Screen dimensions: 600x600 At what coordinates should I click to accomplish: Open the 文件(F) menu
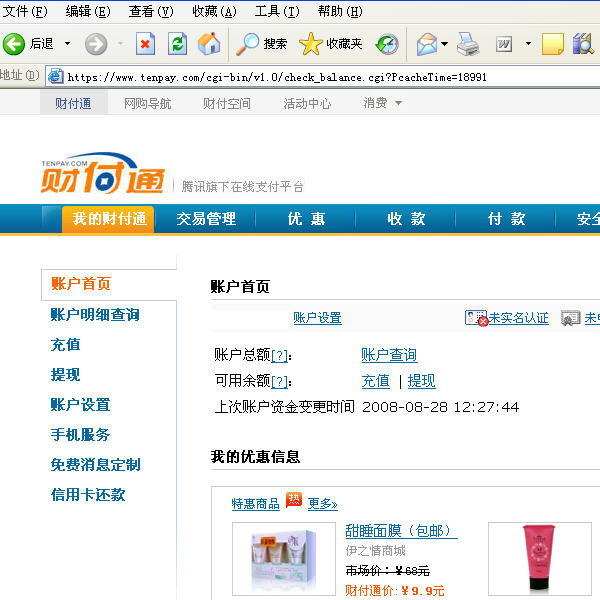click(x=25, y=11)
